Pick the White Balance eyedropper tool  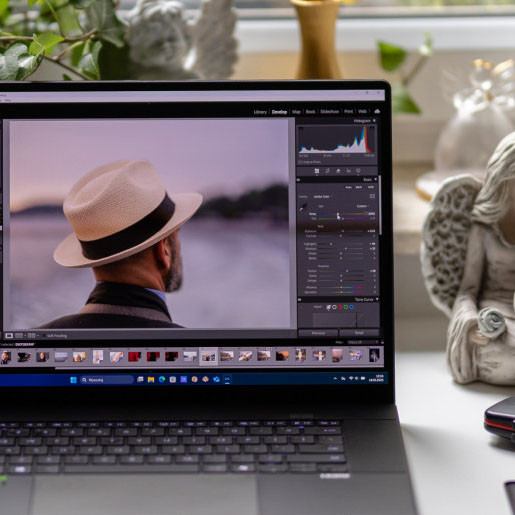point(303,208)
